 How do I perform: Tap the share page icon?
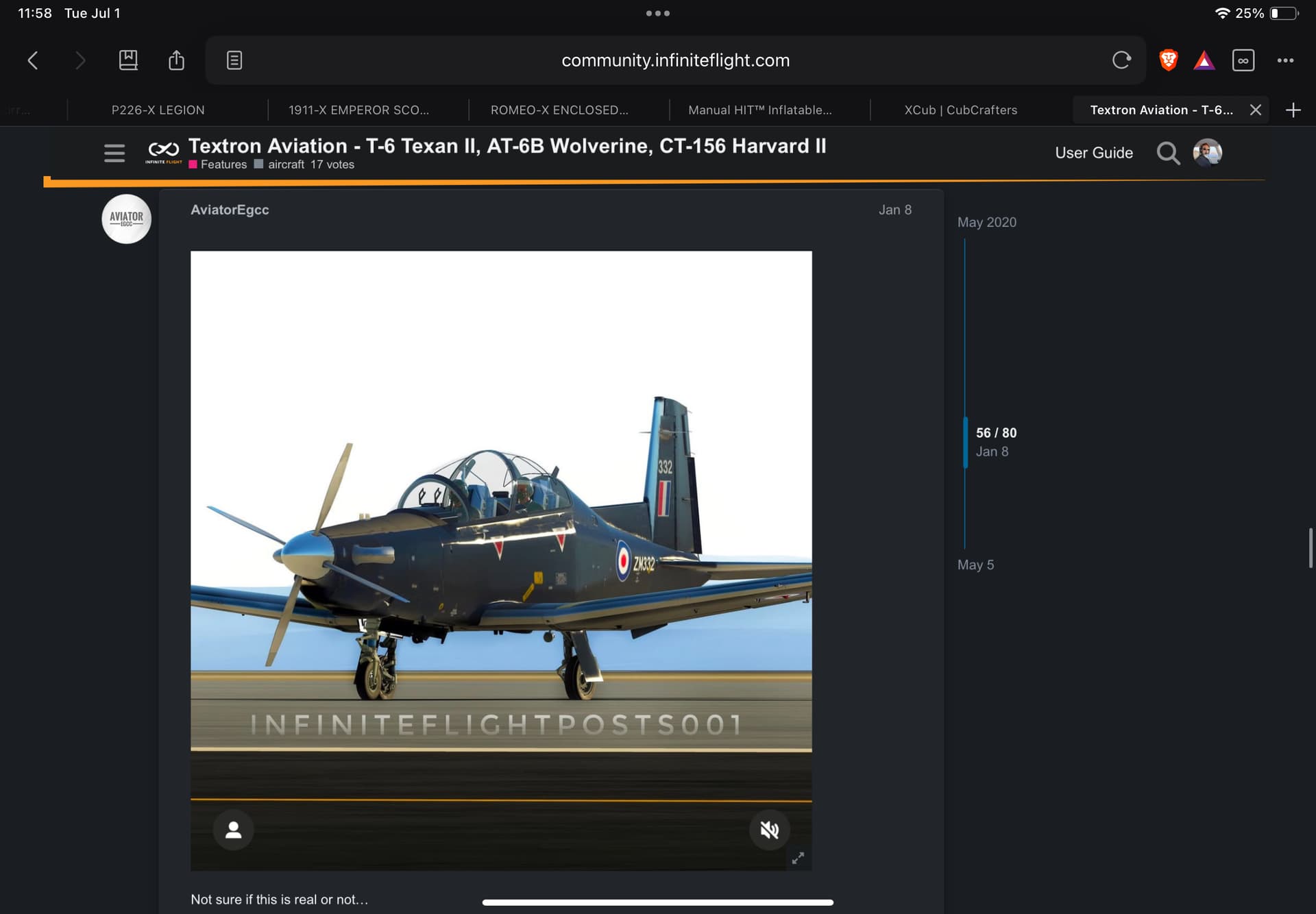coord(176,60)
